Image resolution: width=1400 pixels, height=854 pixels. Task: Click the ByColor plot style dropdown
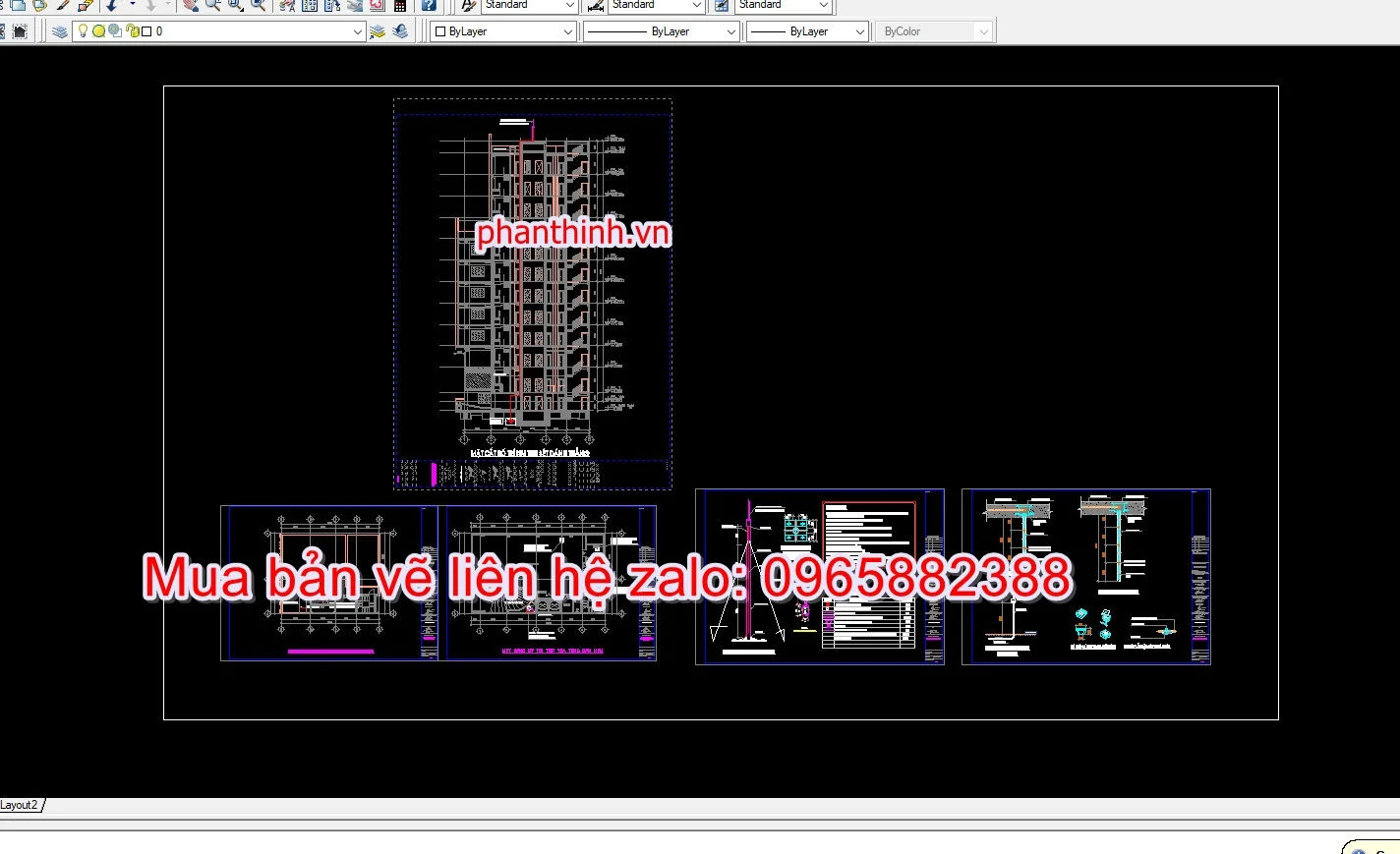pyautogui.click(x=934, y=31)
